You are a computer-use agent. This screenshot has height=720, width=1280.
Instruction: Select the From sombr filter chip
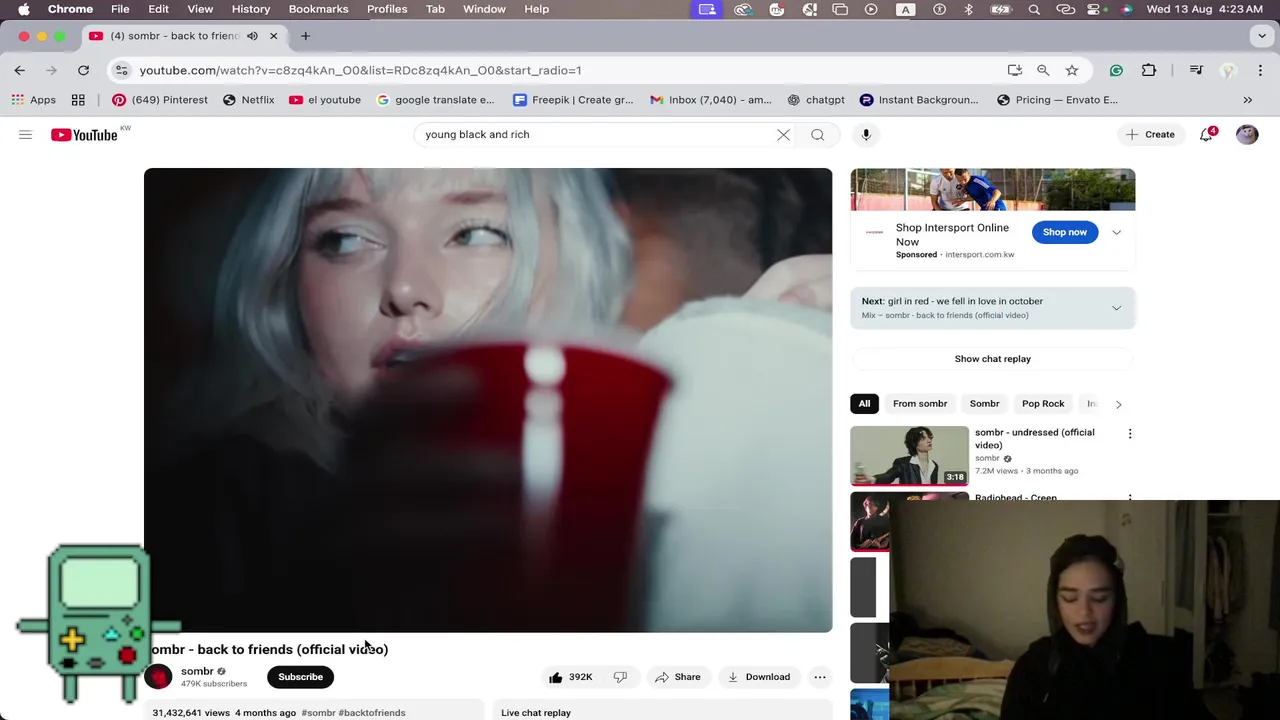920,404
